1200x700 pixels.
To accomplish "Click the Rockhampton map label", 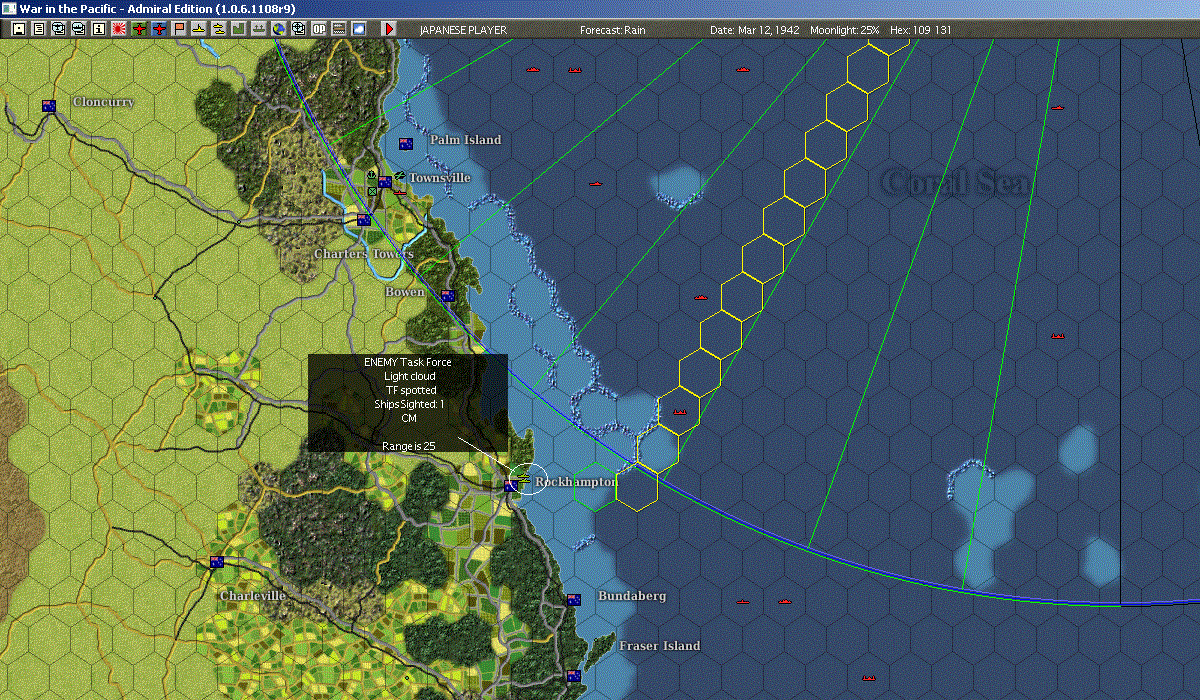I will point(576,482).
